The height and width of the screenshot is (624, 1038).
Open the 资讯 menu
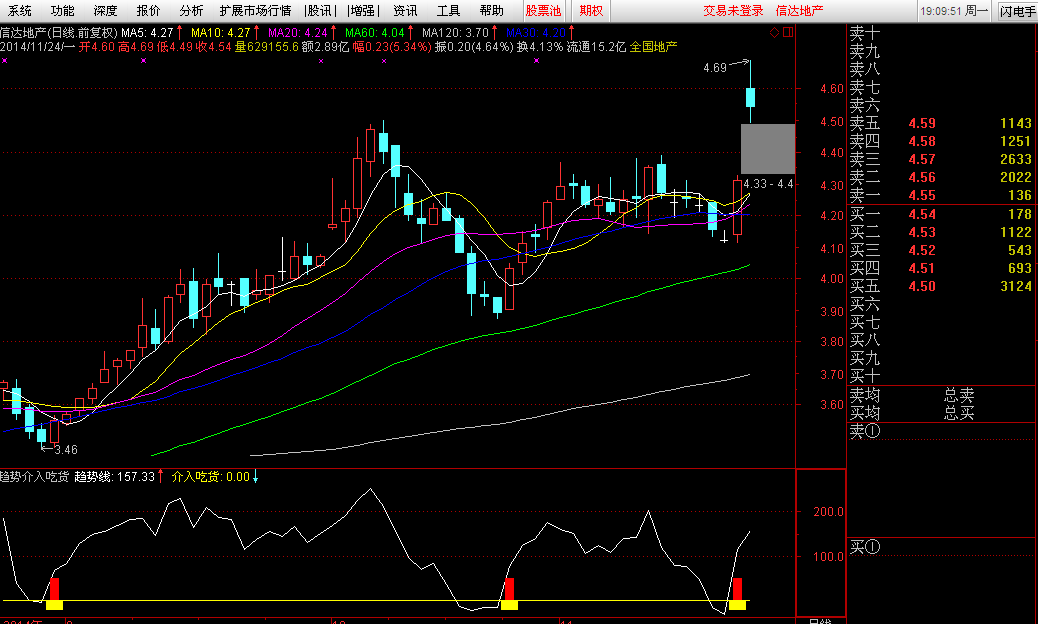pos(405,11)
